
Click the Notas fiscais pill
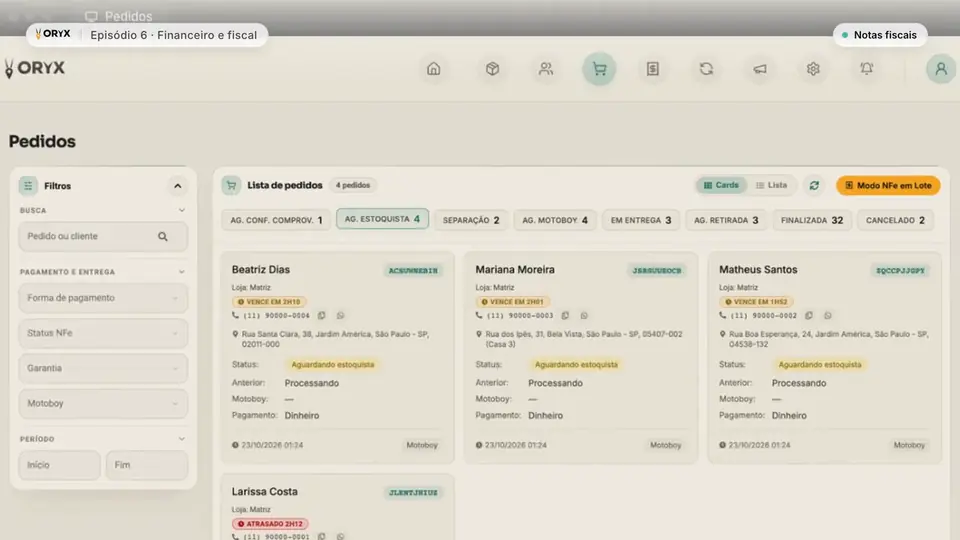880,35
